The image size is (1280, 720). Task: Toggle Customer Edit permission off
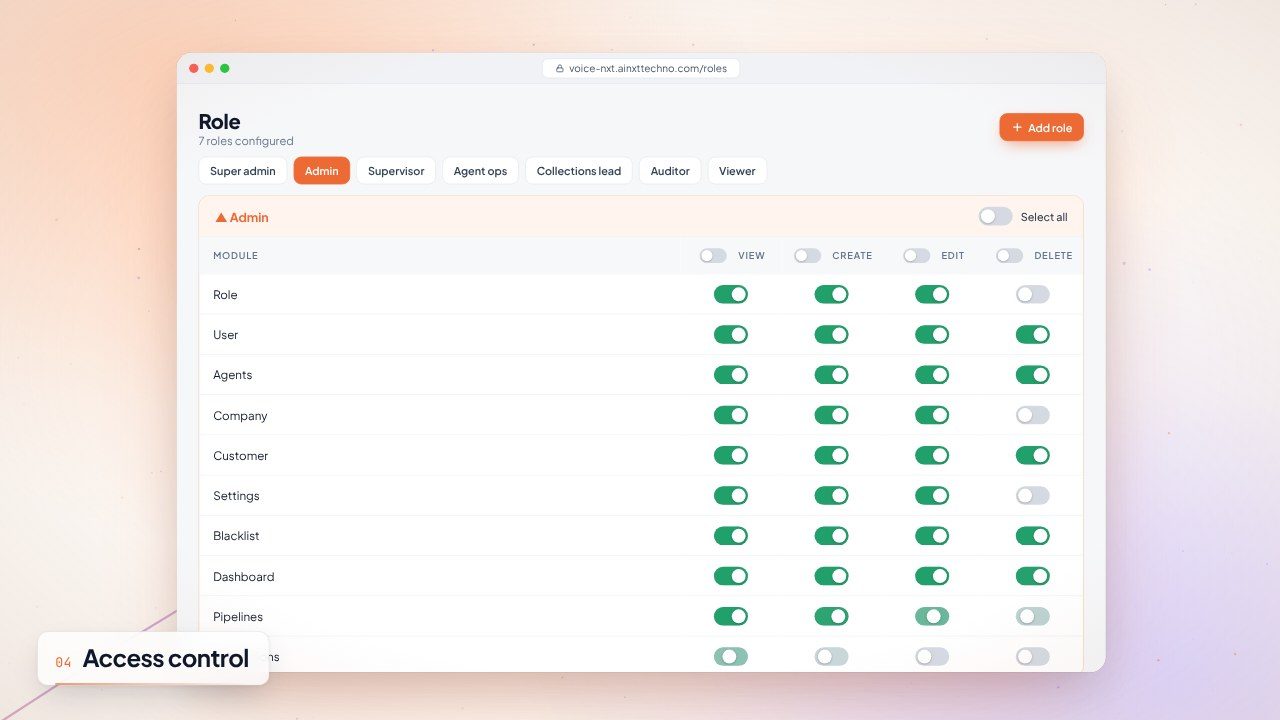932,455
